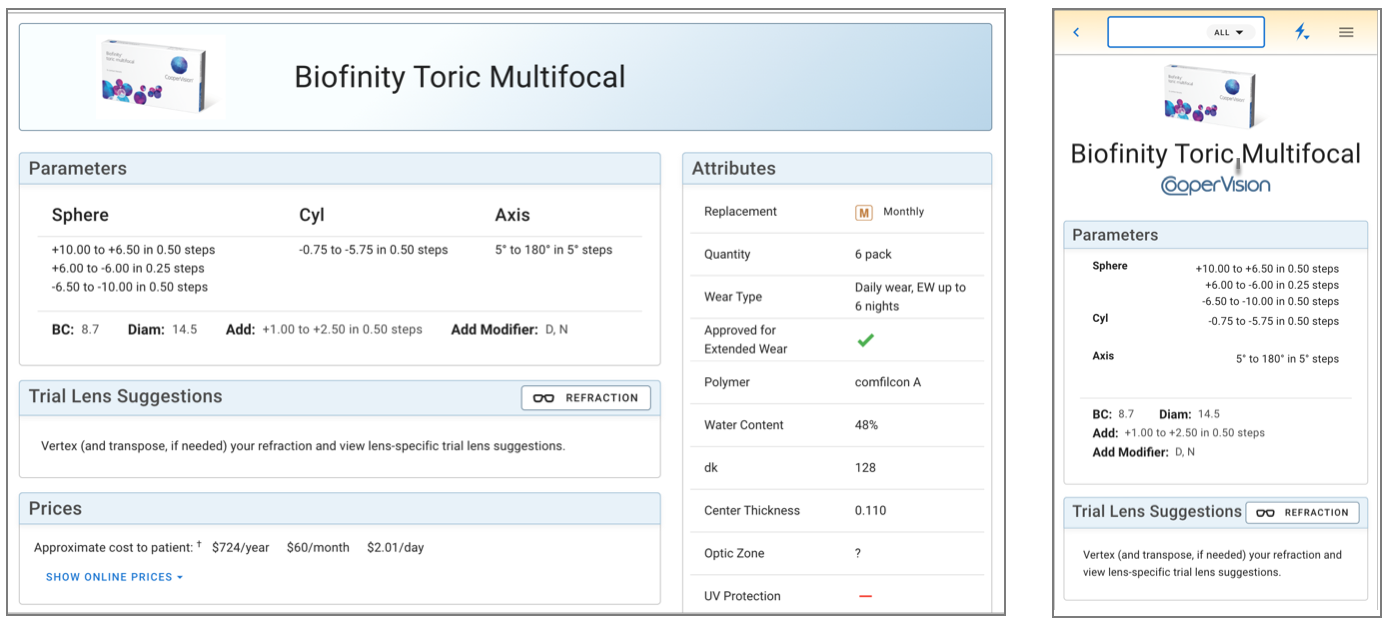Click the CooperVision brand logo
This screenshot has width=1388, height=628.
(x=1215, y=185)
